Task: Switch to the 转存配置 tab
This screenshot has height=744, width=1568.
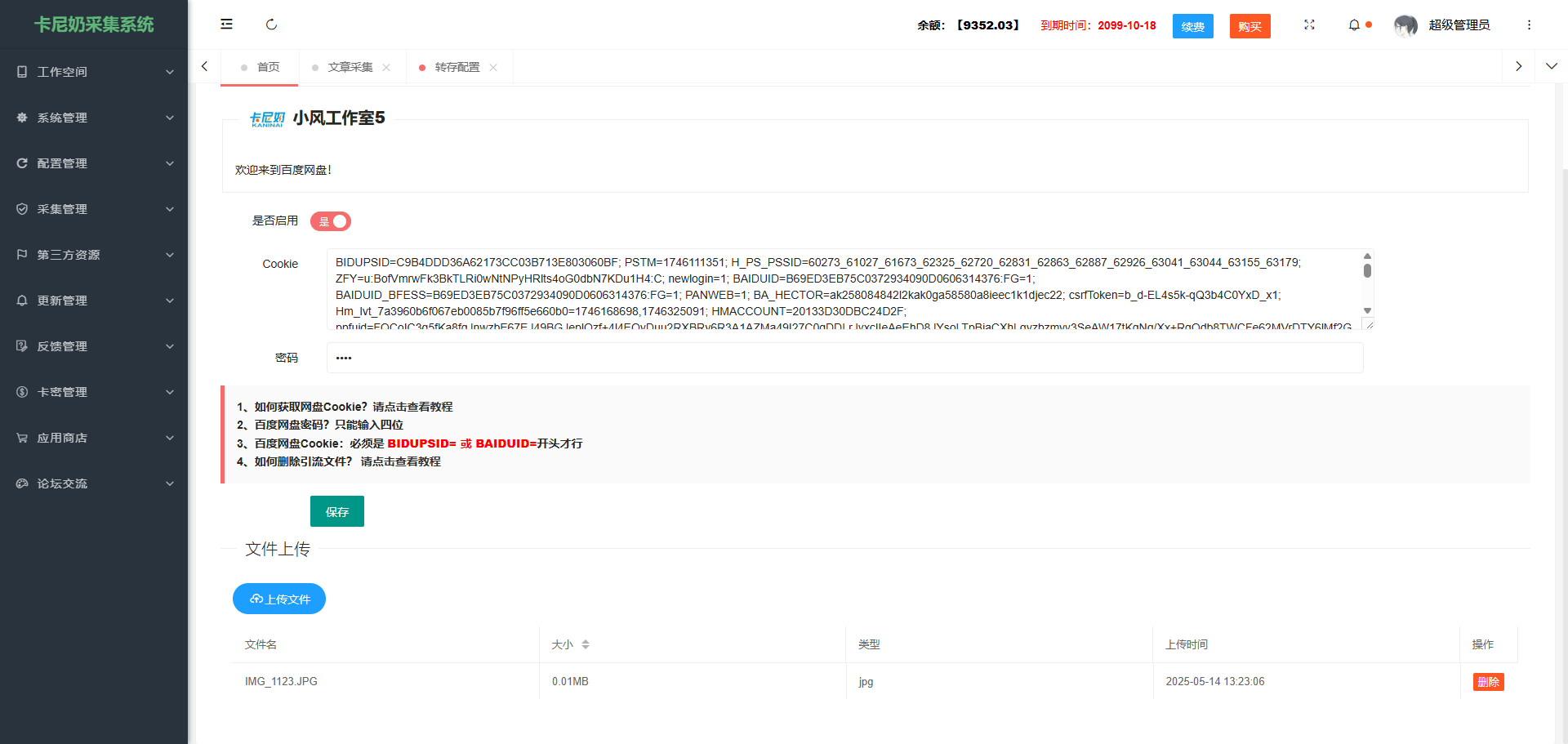Action: 457,67
